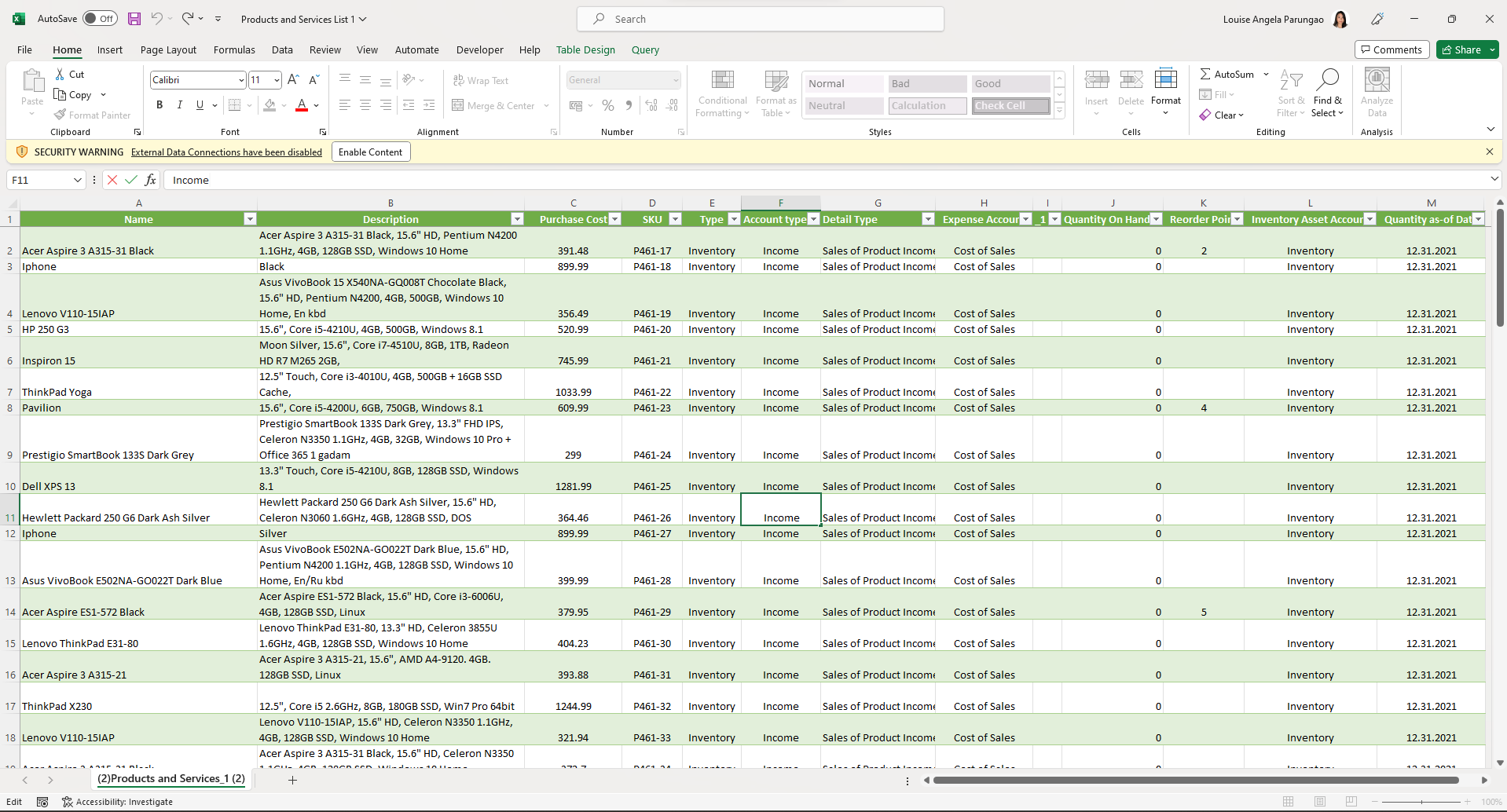This screenshot has height=812, width=1507.
Task: Click the Delete cells icon
Action: [x=1131, y=79]
